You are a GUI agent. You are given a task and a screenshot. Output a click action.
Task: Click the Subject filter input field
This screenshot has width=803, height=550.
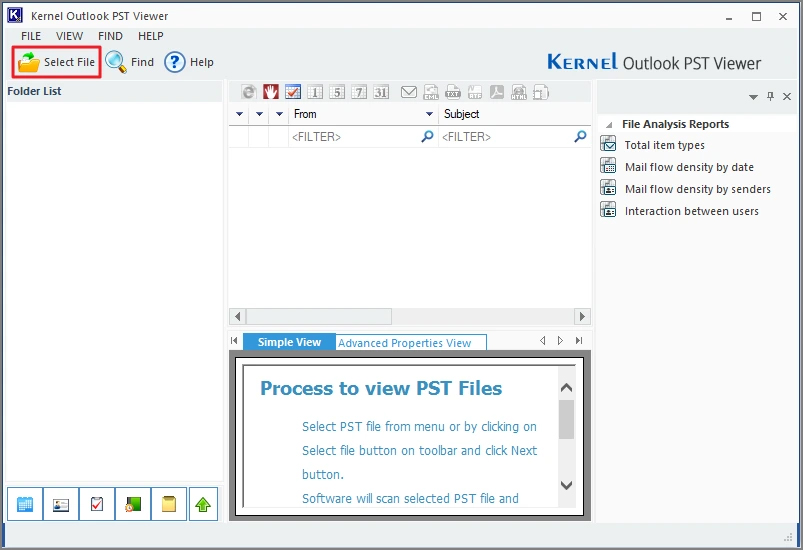coord(505,137)
